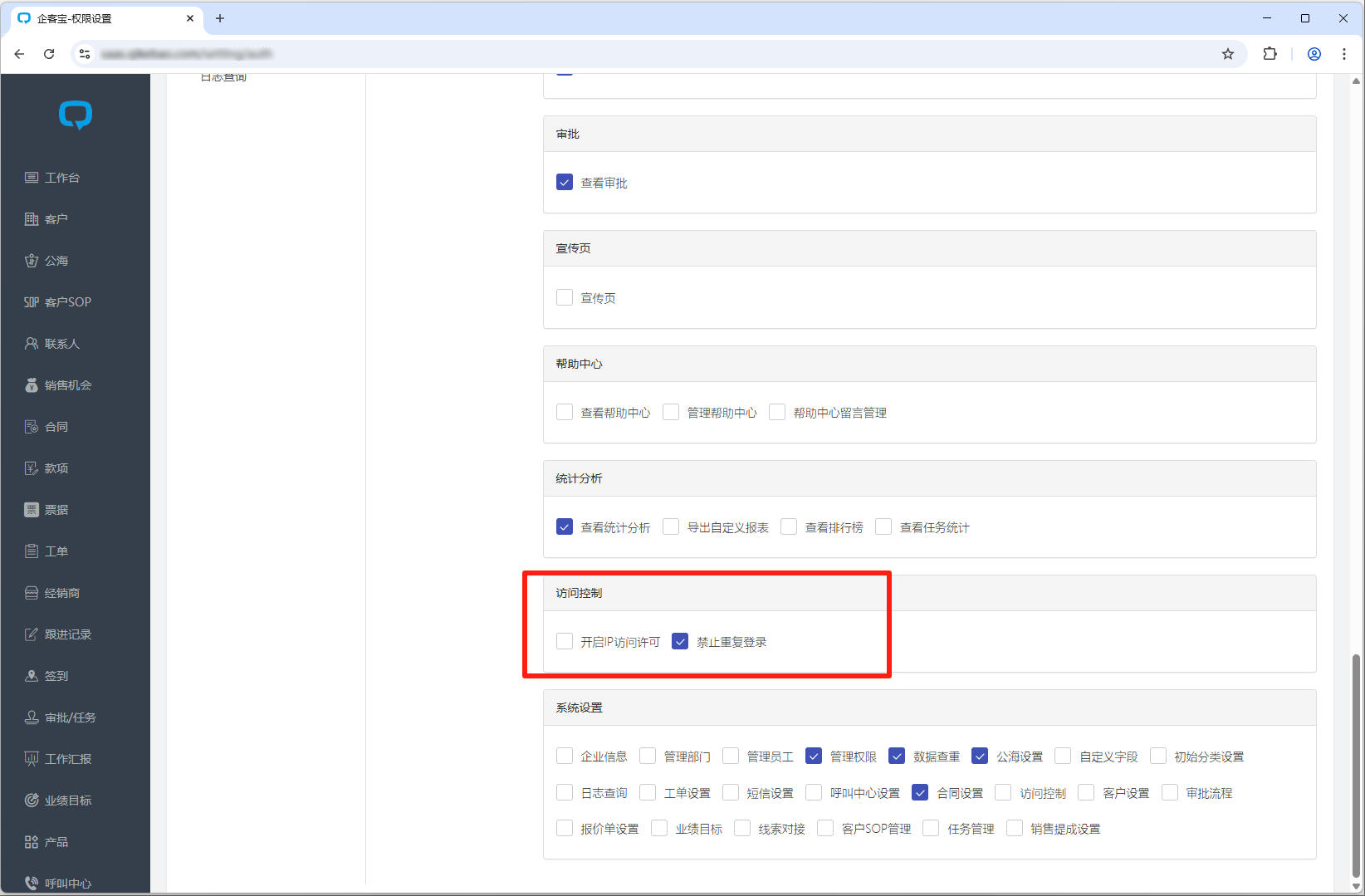Reload the page with the refresh button
This screenshot has width=1365, height=896.
49,54
